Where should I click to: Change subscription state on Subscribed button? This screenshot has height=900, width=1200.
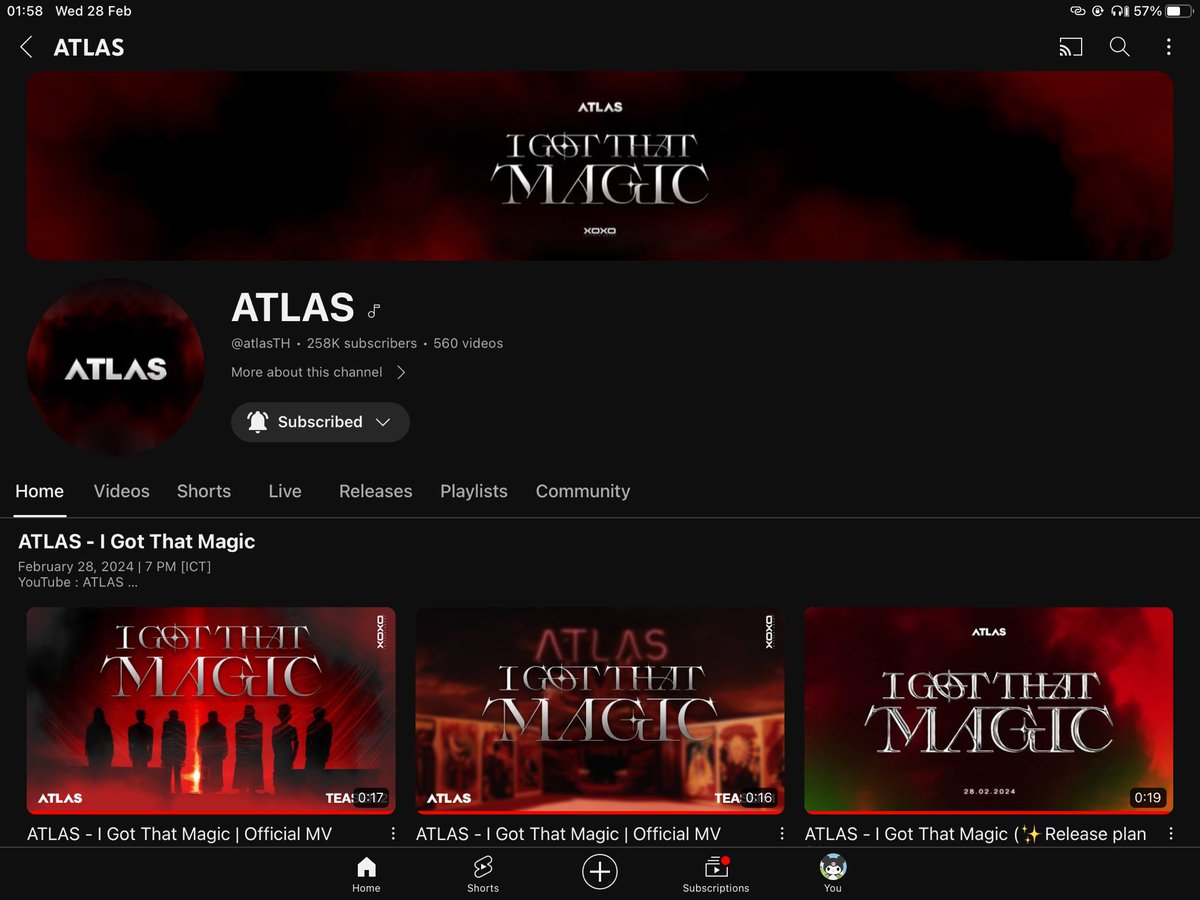point(320,422)
